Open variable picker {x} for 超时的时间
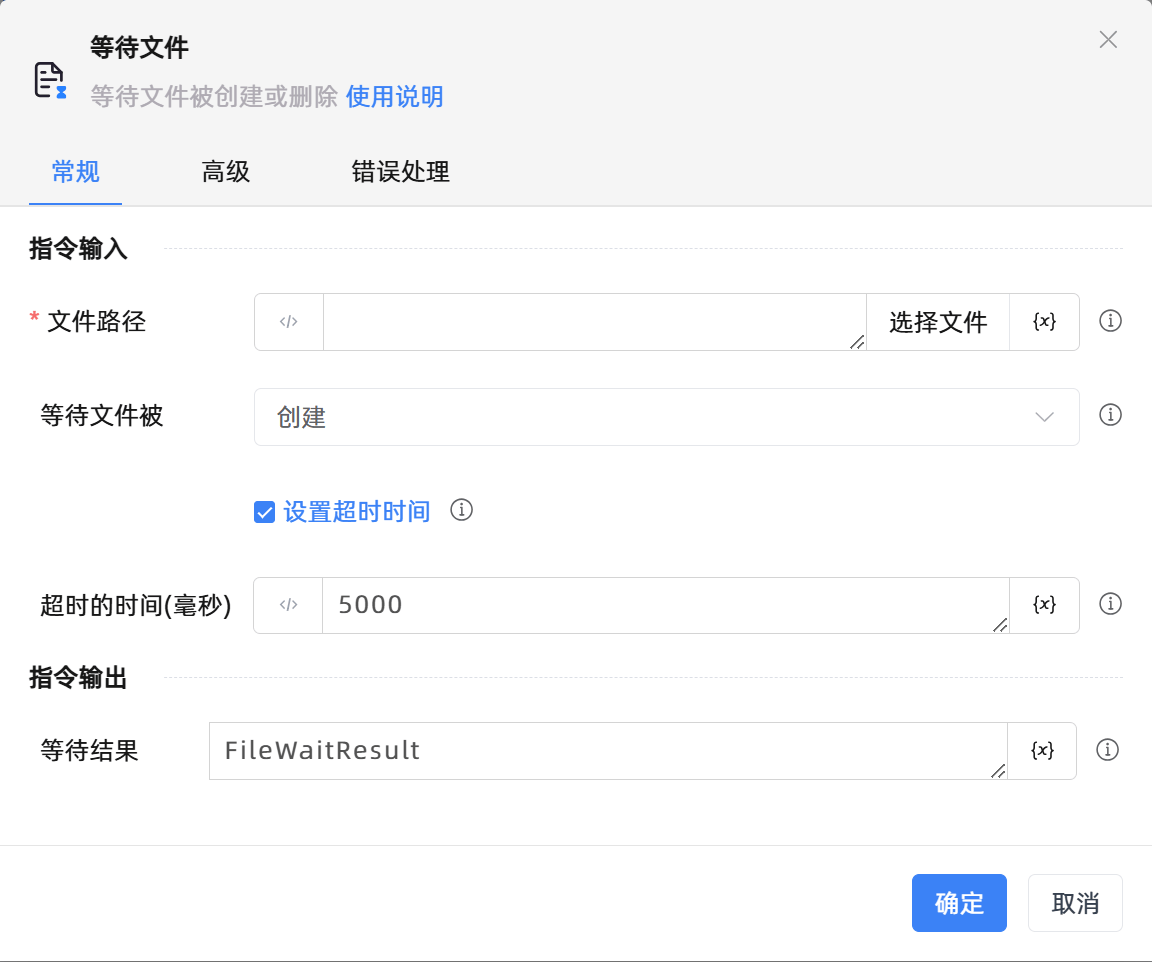This screenshot has width=1152, height=962. 1044,604
